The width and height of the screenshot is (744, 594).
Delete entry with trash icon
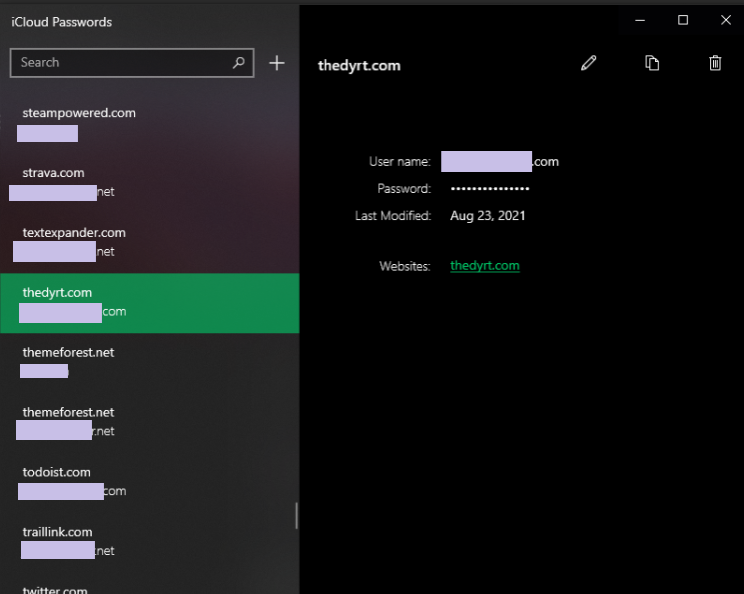715,63
